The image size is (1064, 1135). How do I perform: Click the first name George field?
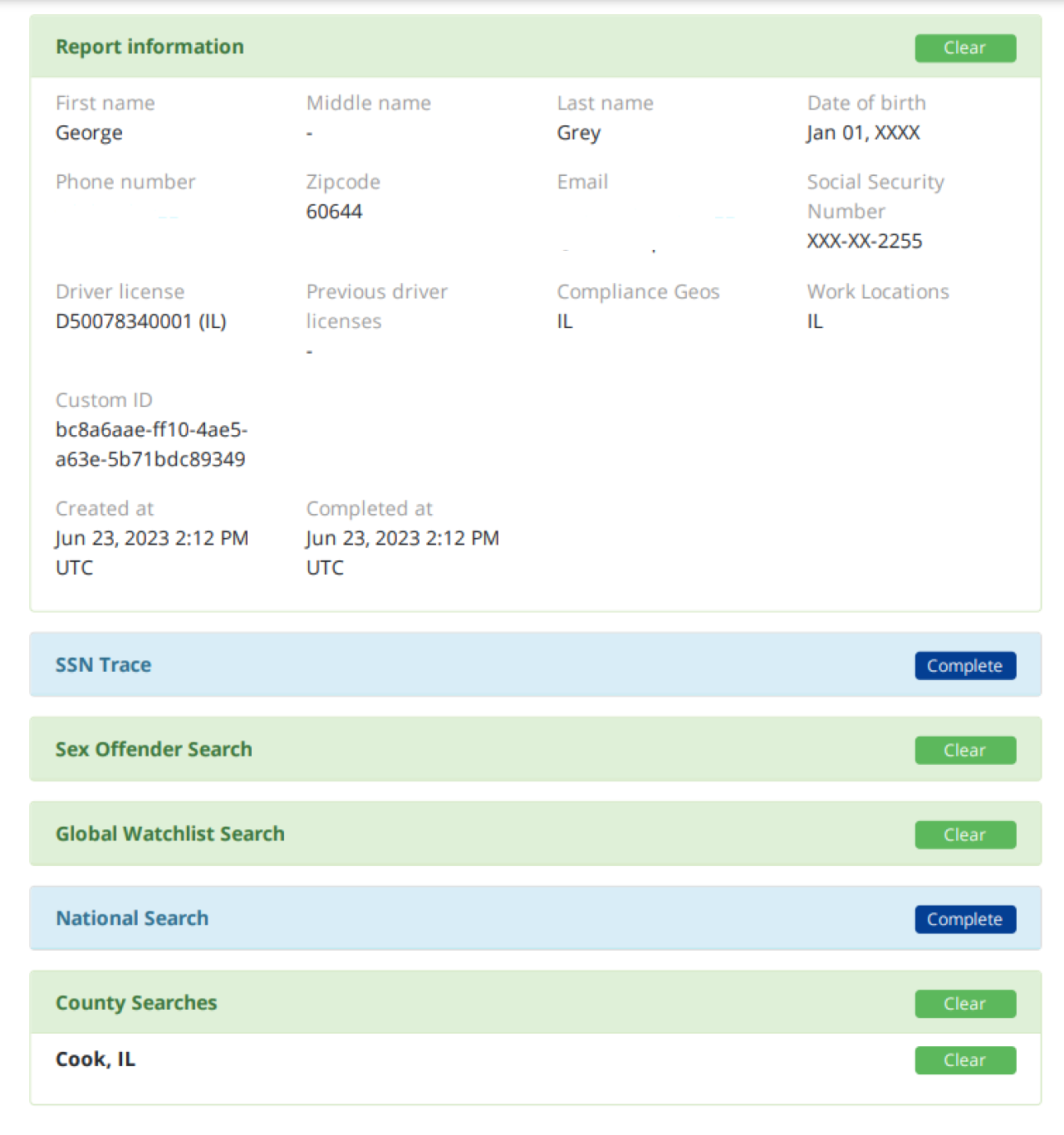click(x=88, y=132)
